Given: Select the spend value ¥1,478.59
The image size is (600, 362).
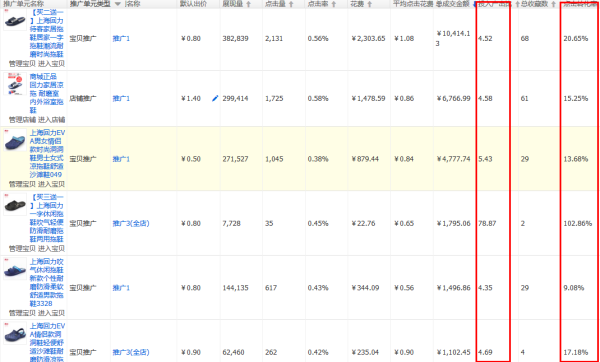Looking at the screenshot, I should pos(368,99).
